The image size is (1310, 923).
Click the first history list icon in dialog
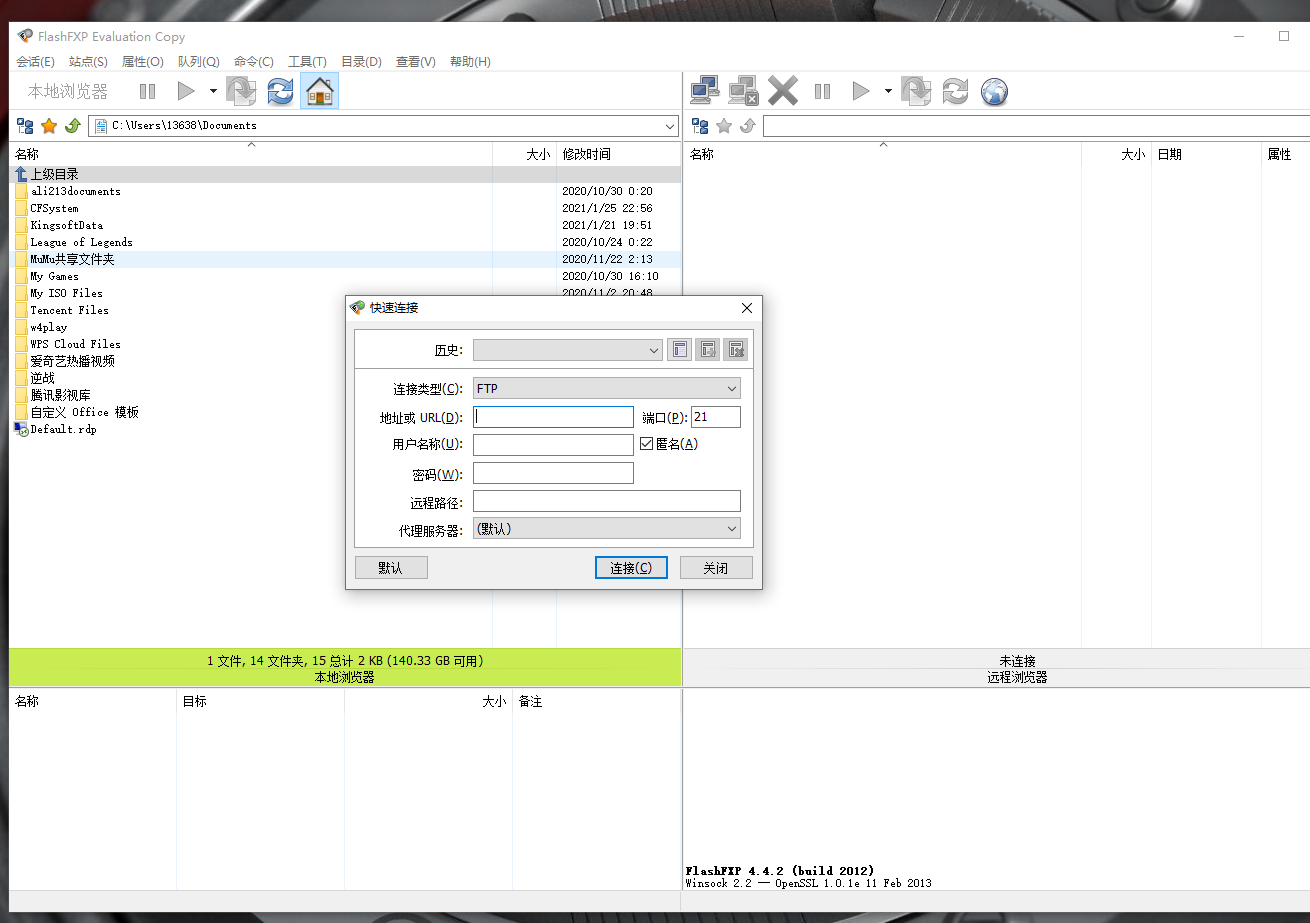(x=679, y=350)
